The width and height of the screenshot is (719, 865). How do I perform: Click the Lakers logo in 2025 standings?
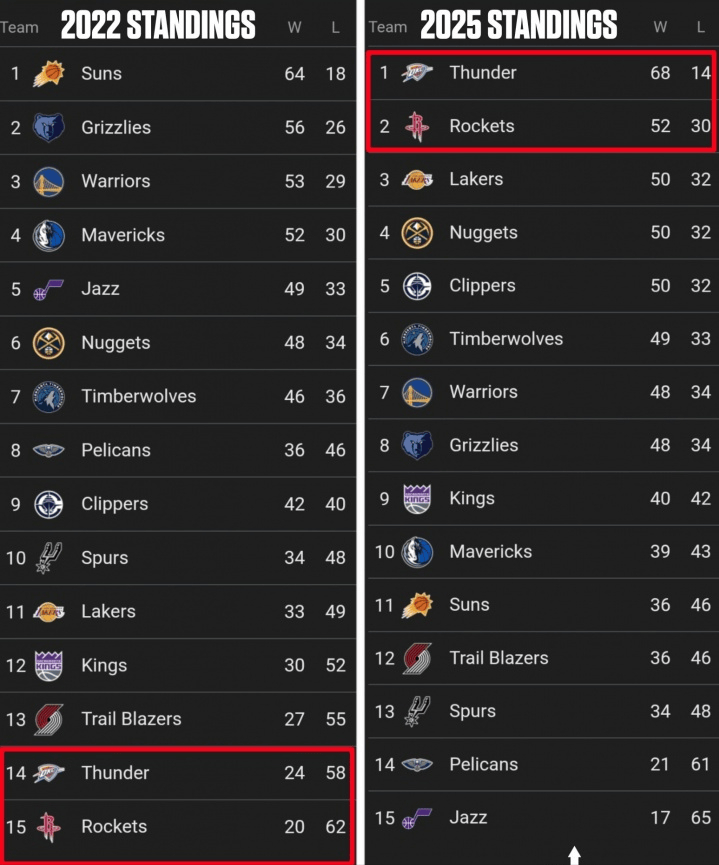(x=416, y=180)
